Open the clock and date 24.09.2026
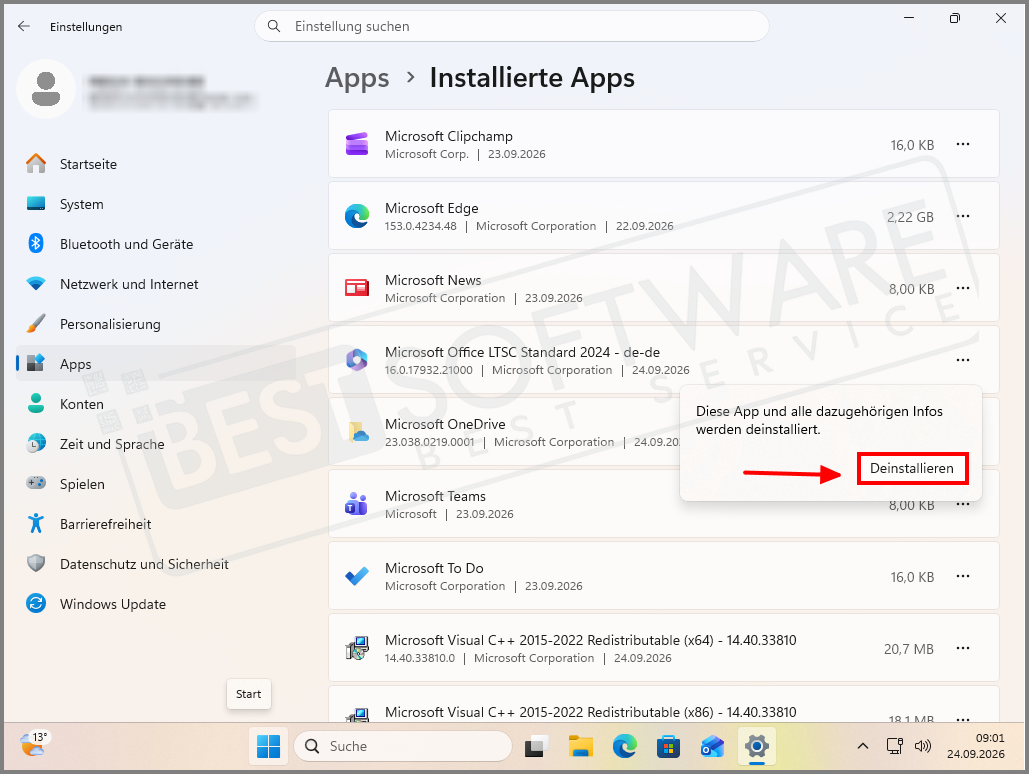 pos(975,746)
